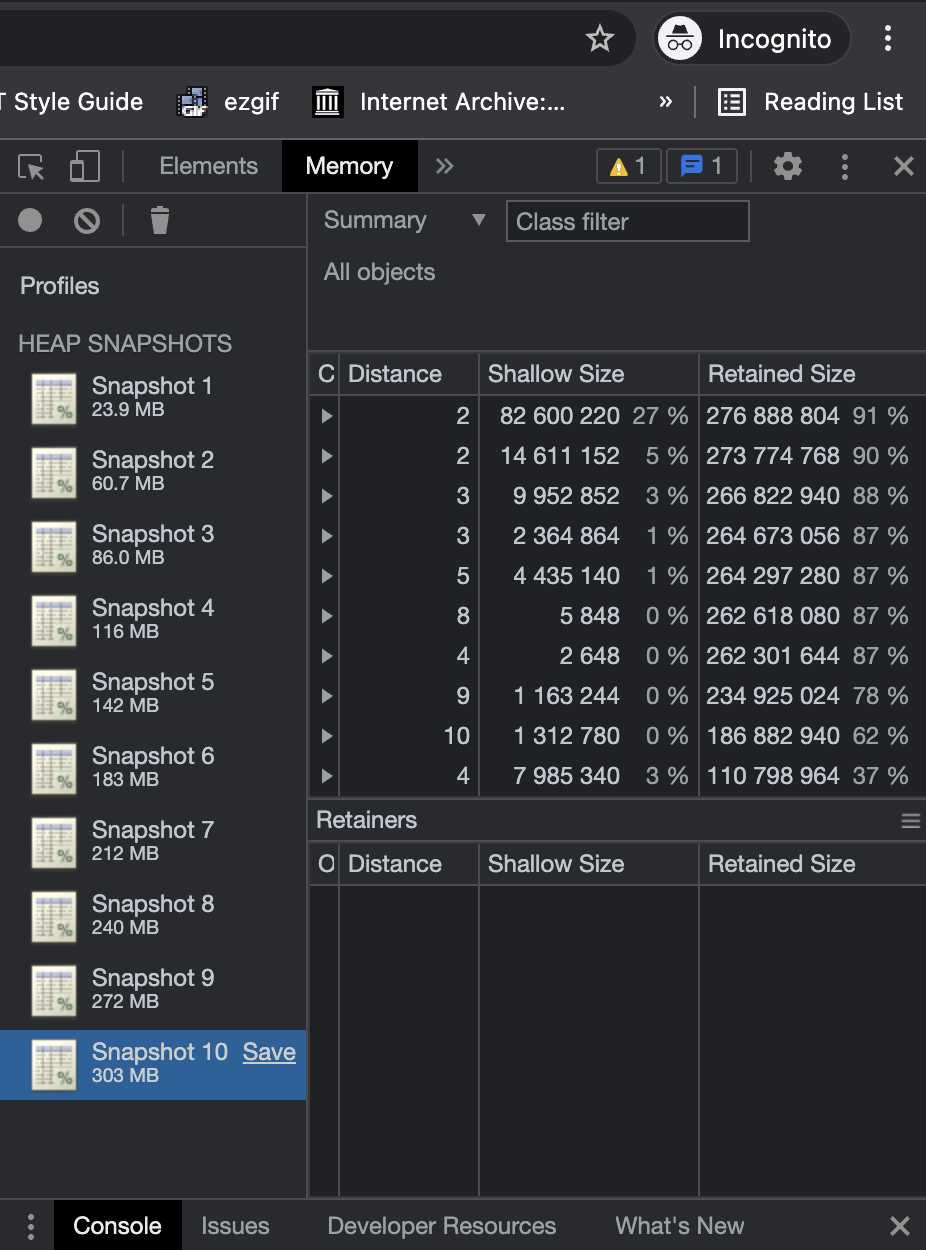Viewport: 926px width, 1250px height.
Task: Click the Class filter input field
Action: point(627,220)
